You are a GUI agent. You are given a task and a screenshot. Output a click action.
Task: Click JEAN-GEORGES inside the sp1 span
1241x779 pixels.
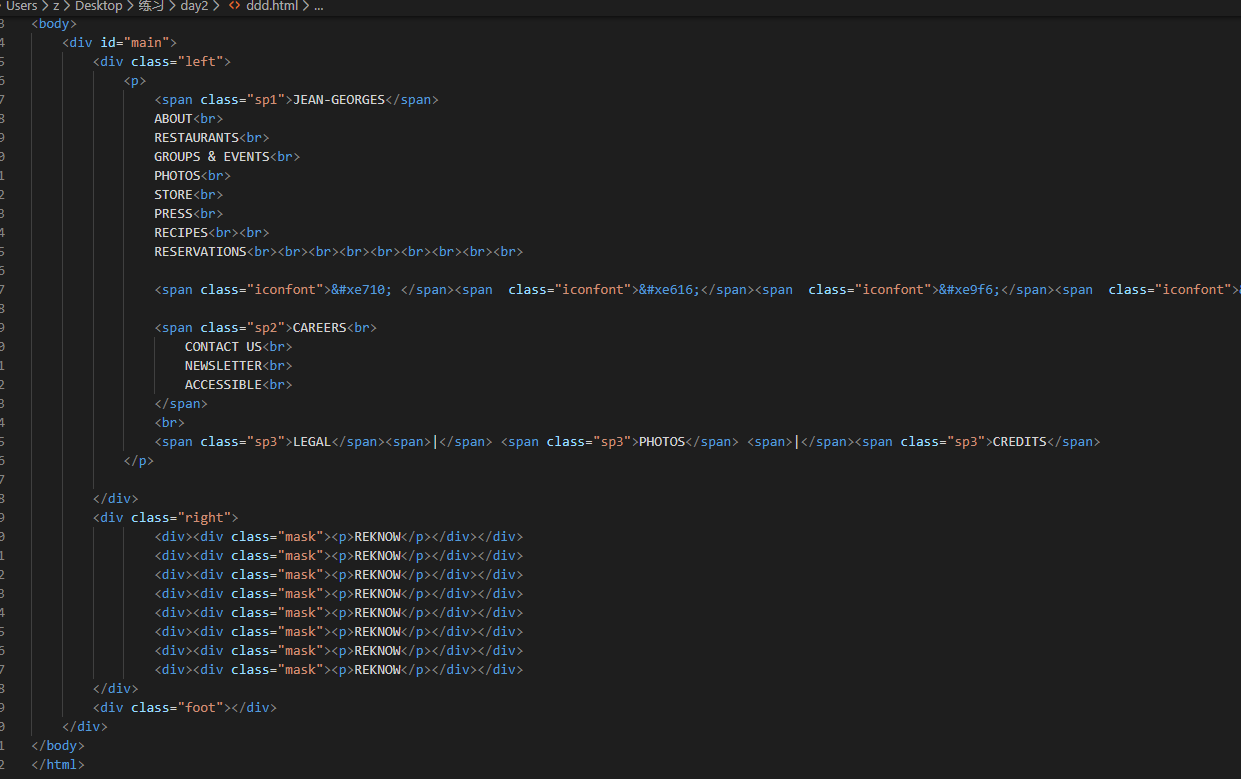tap(339, 100)
